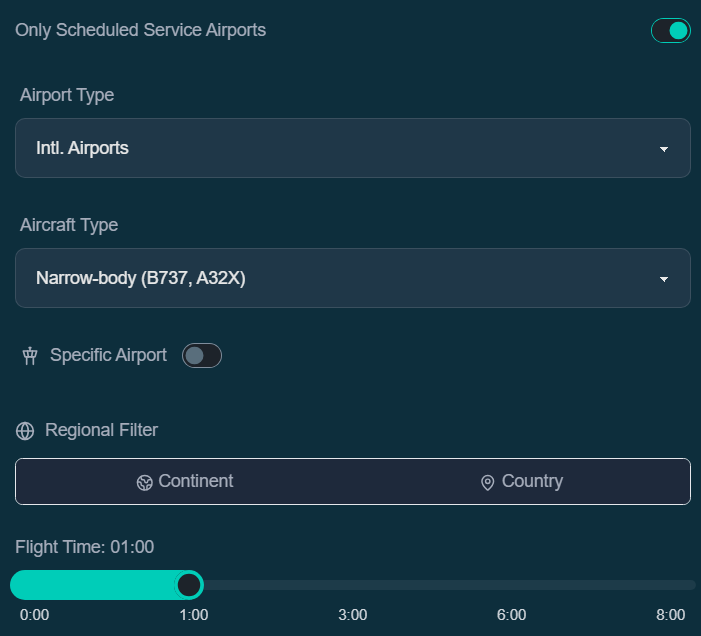This screenshot has width=701, height=636.
Task: Click the control tower icon beside Specific Airport
Action: coord(30,356)
